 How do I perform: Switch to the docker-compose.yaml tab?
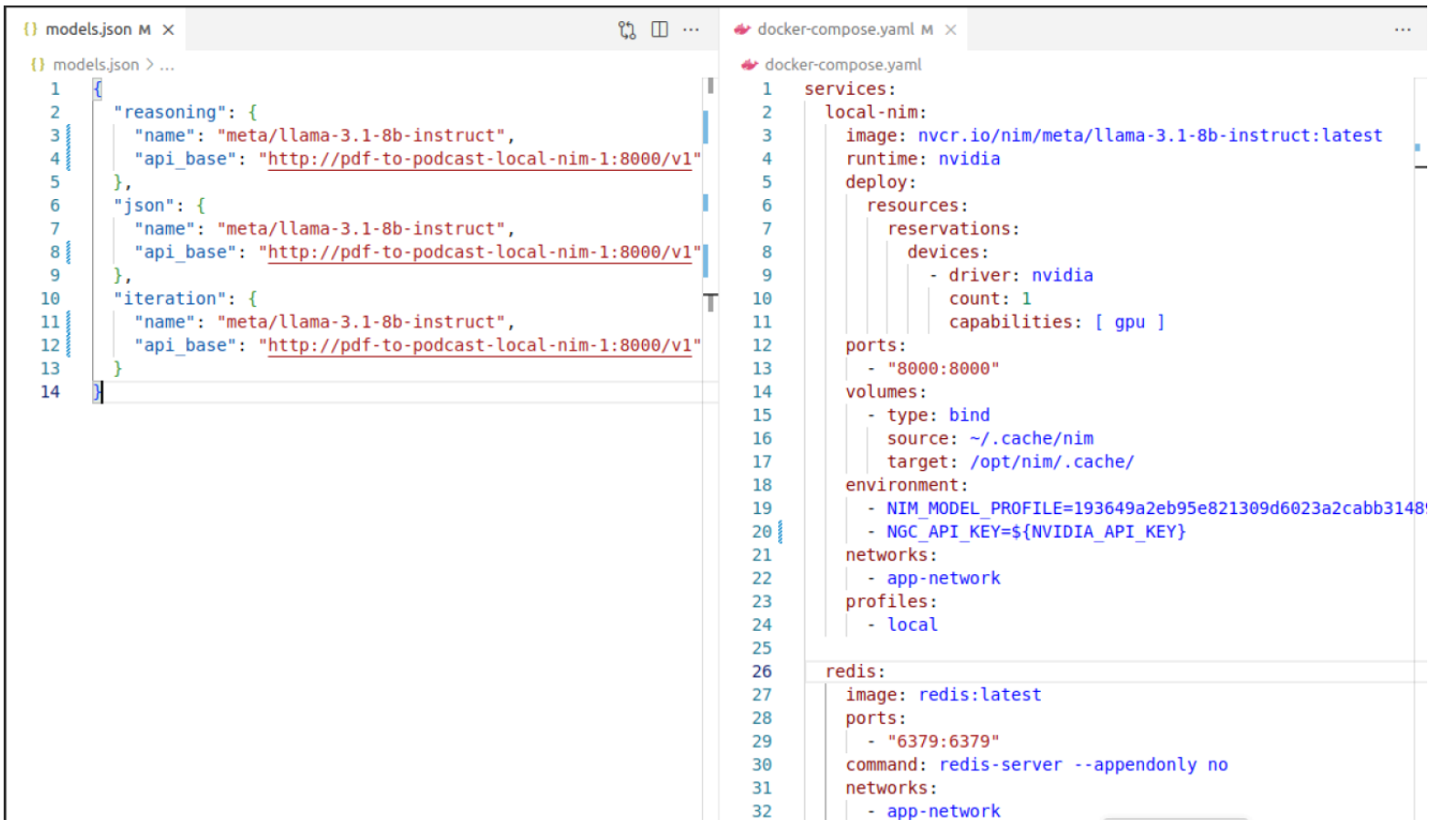click(835, 30)
